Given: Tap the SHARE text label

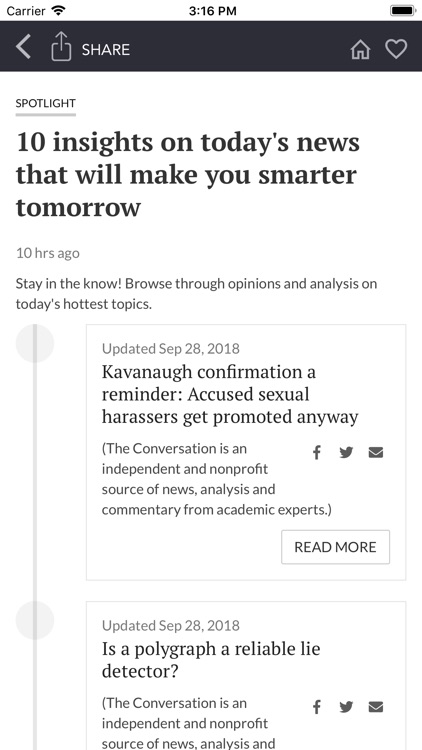Looking at the screenshot, I should click(106, 50).
